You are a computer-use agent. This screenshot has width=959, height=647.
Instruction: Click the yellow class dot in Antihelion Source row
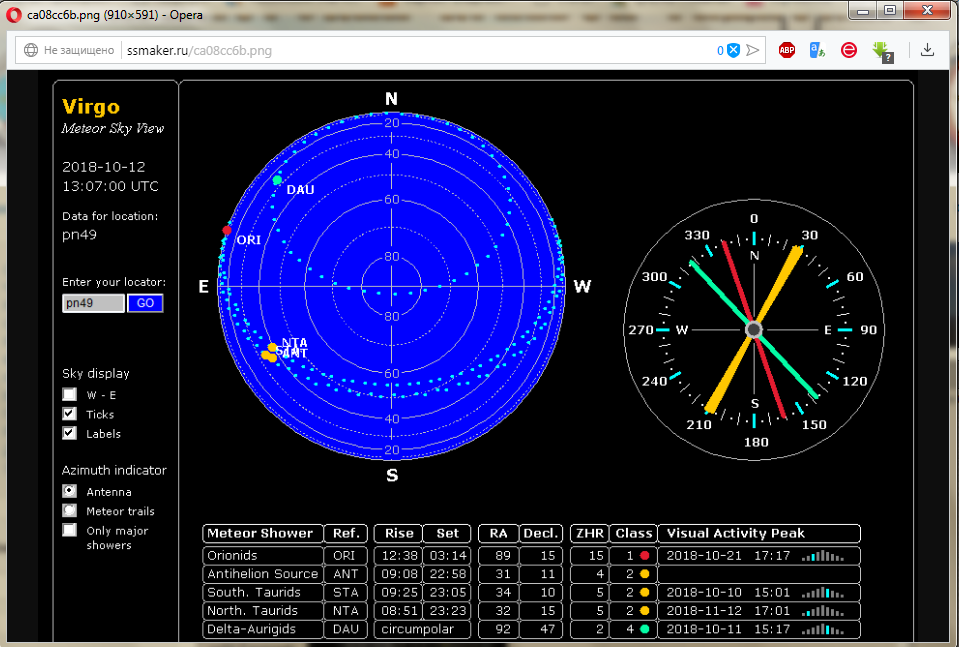644,574
